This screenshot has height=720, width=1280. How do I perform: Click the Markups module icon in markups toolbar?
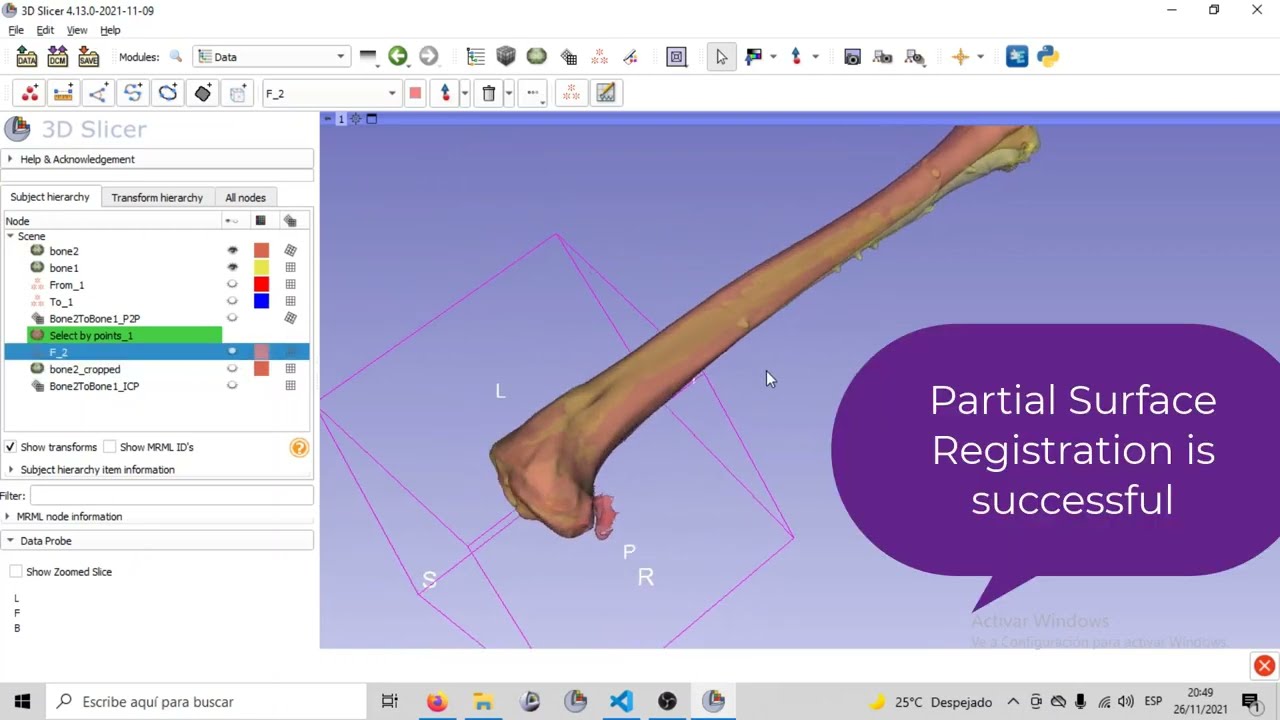(x=571, y=93)
